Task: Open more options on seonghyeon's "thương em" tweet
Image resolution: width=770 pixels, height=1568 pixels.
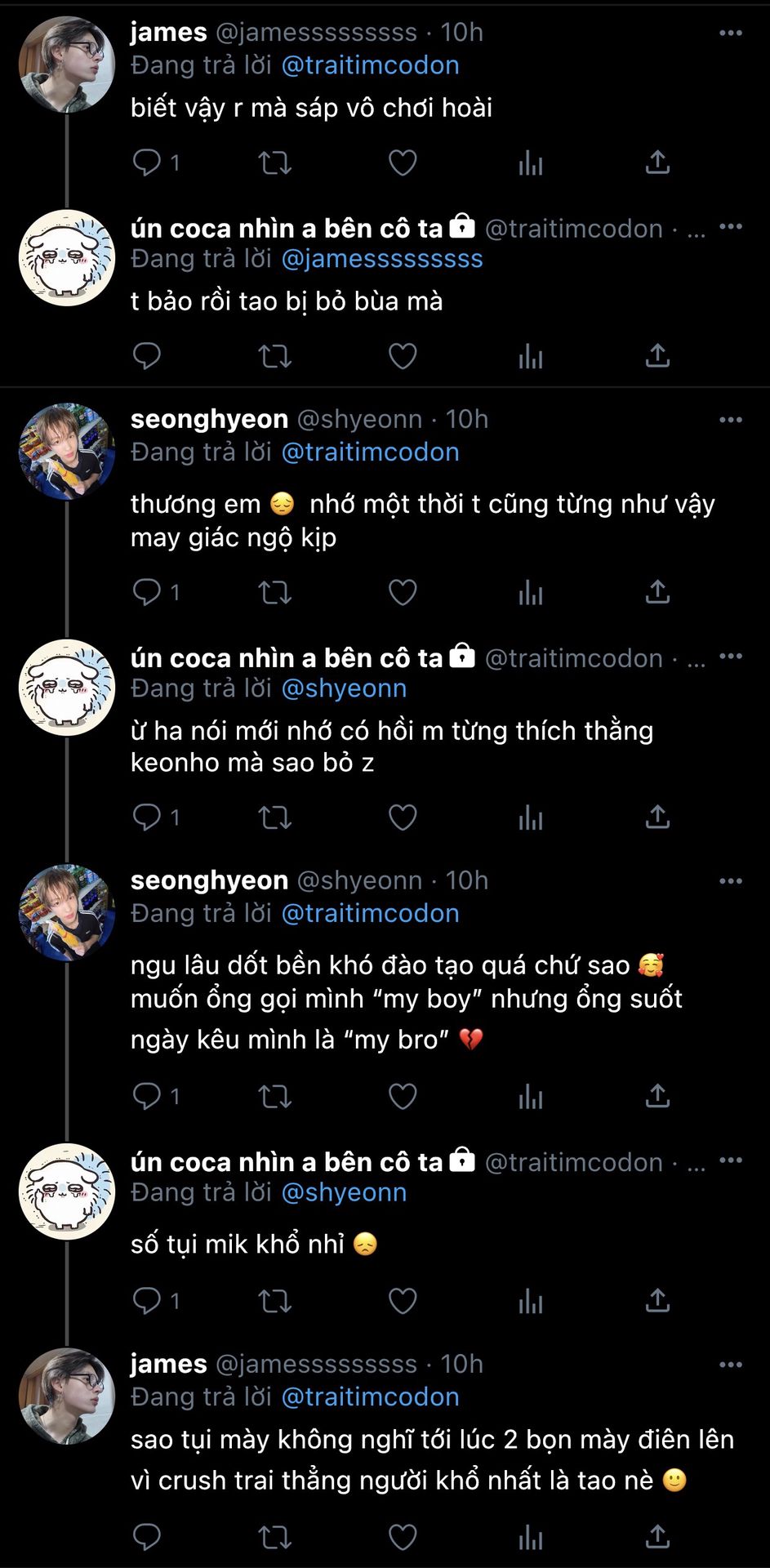Action: coord(730,421)
